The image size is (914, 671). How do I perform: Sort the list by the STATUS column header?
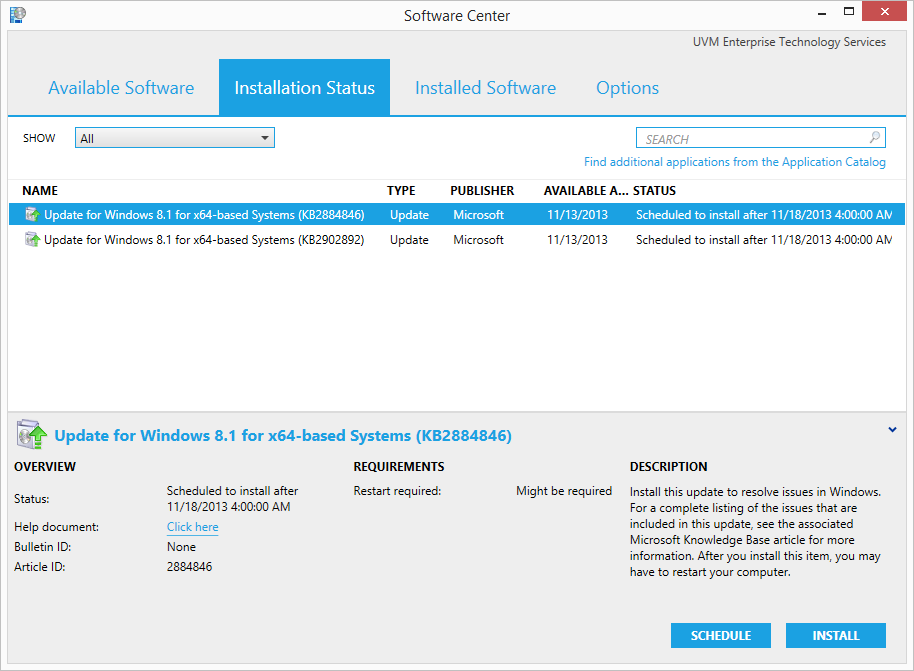tap(654, 191)
